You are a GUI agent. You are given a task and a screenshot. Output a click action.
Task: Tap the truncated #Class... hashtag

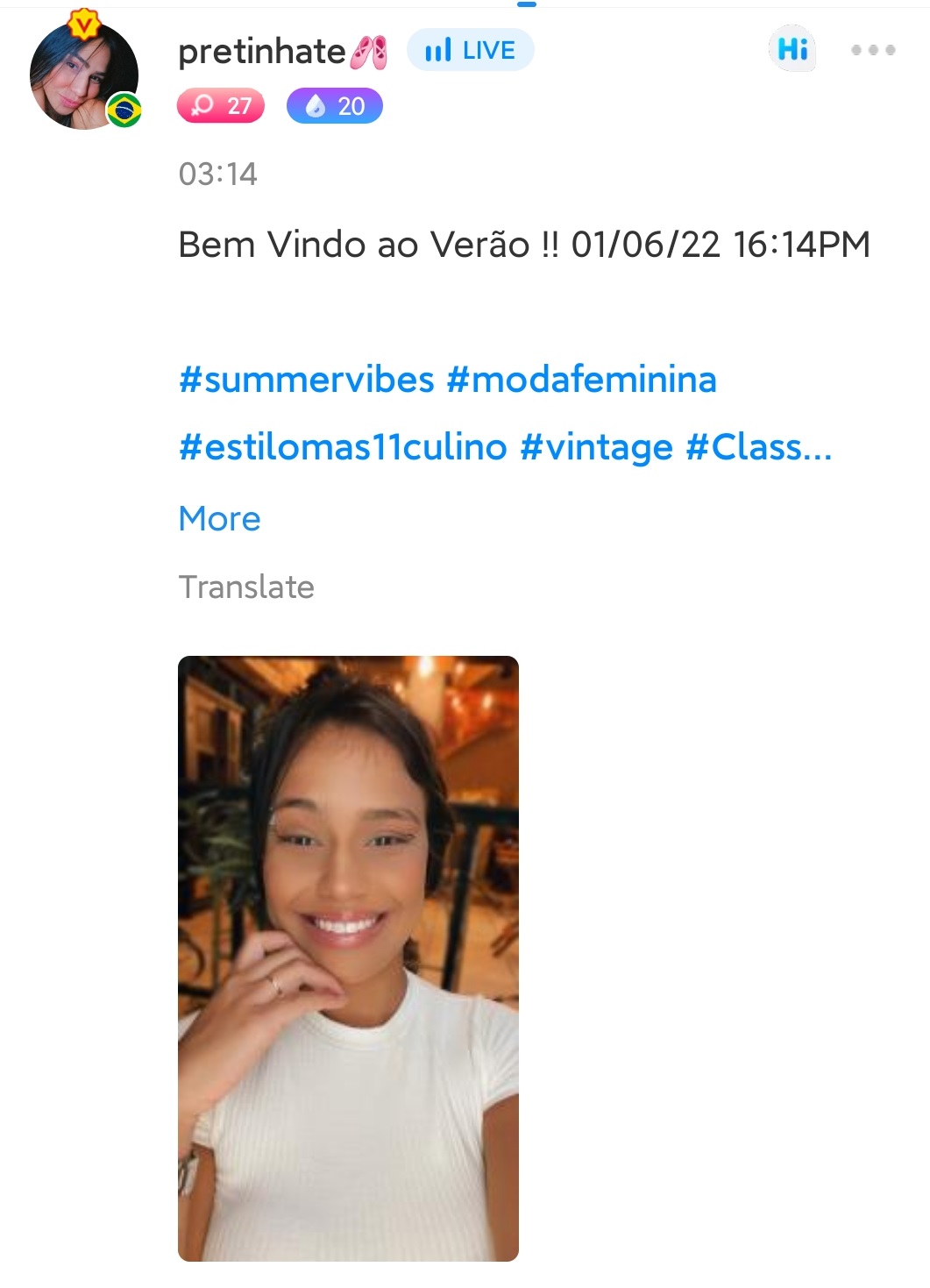coord(758,447)
